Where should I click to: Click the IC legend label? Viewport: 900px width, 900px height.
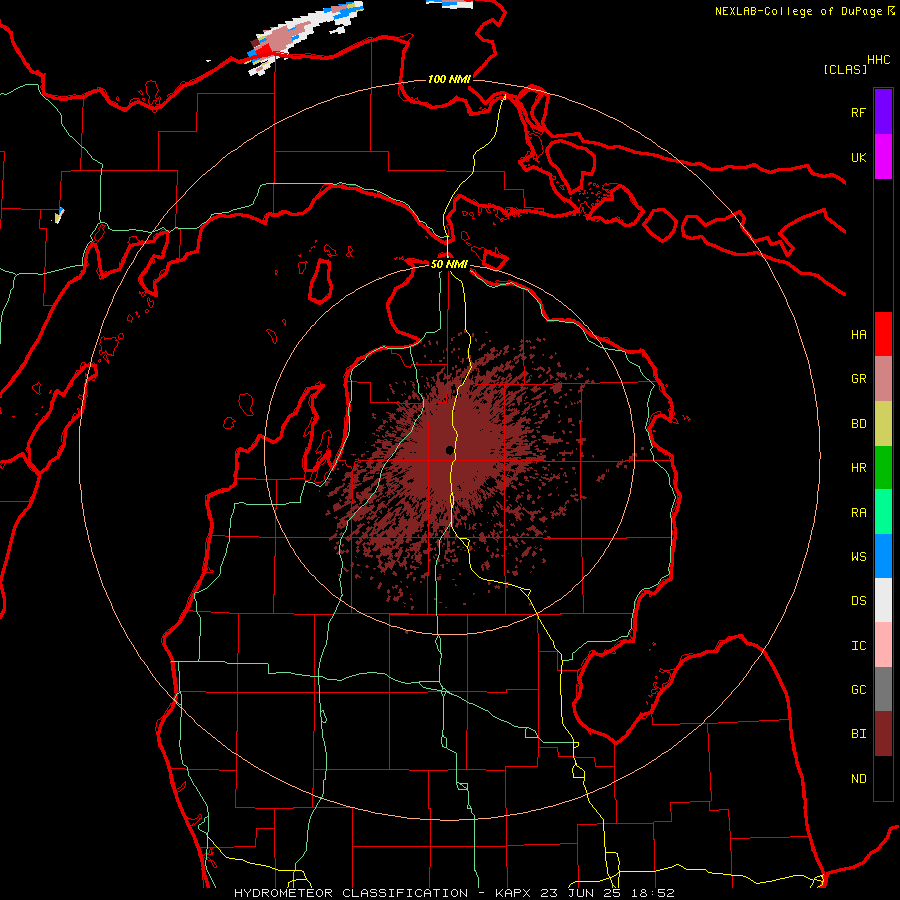(858, 646)
